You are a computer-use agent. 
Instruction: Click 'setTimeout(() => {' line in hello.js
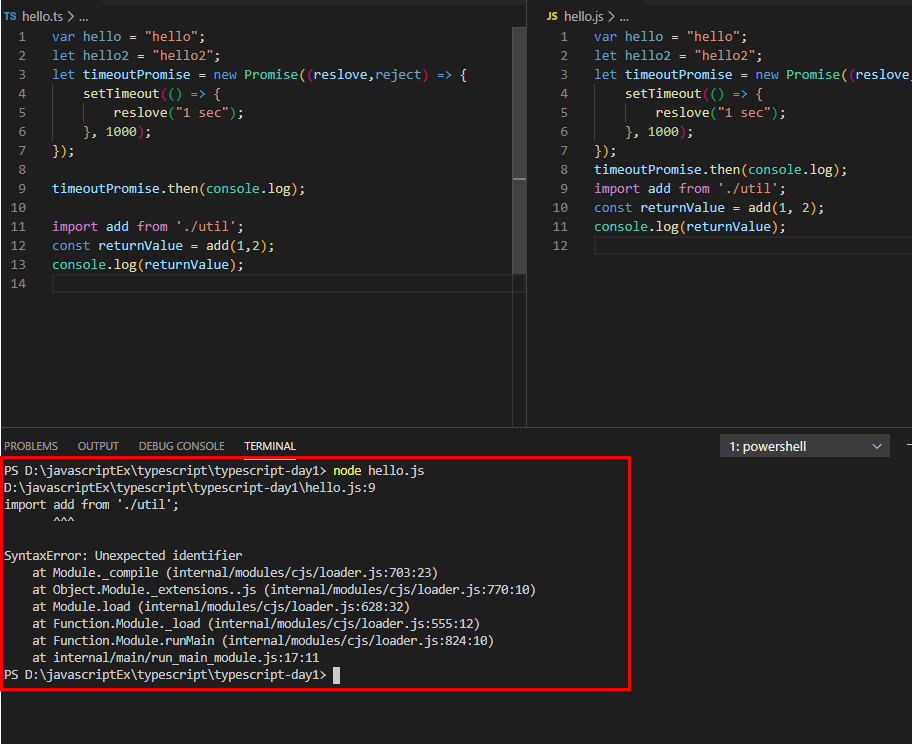click(x=693, y=94)
